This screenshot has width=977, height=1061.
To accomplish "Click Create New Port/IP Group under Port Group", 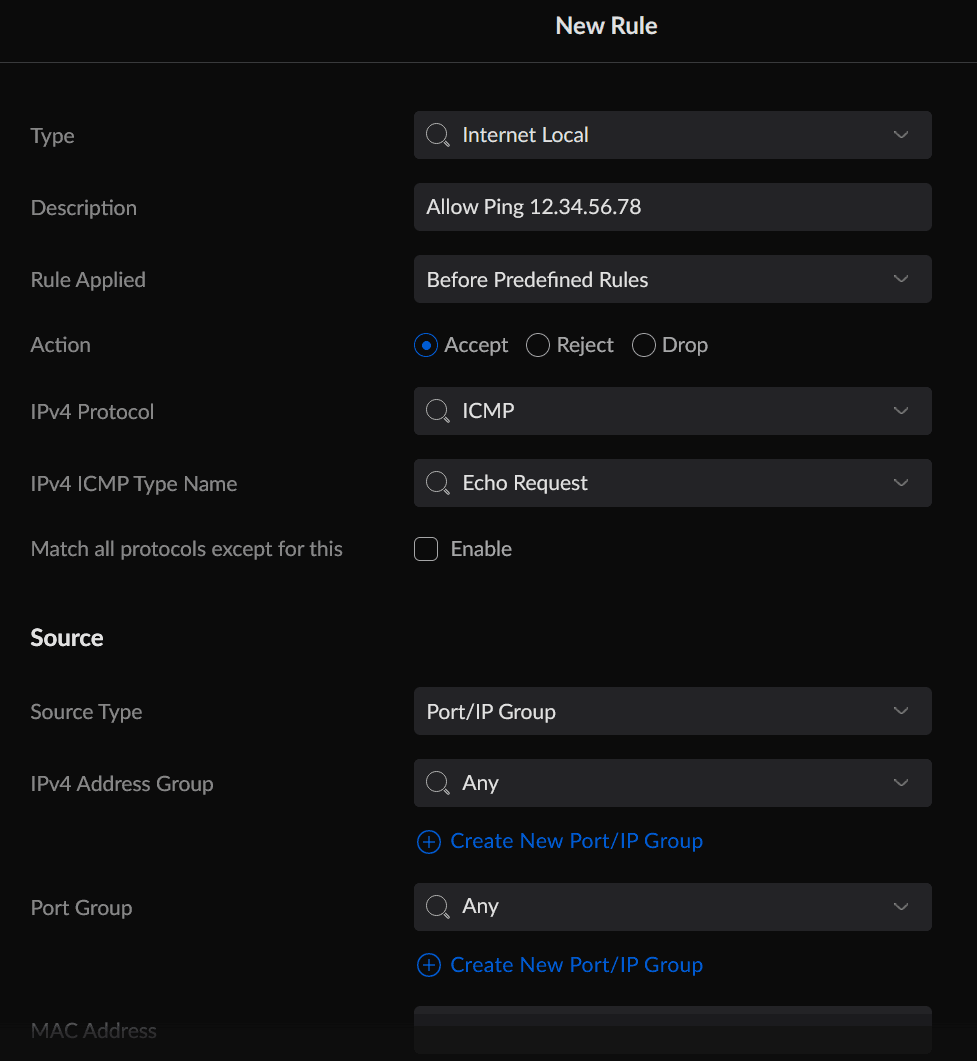I will 576,965.
